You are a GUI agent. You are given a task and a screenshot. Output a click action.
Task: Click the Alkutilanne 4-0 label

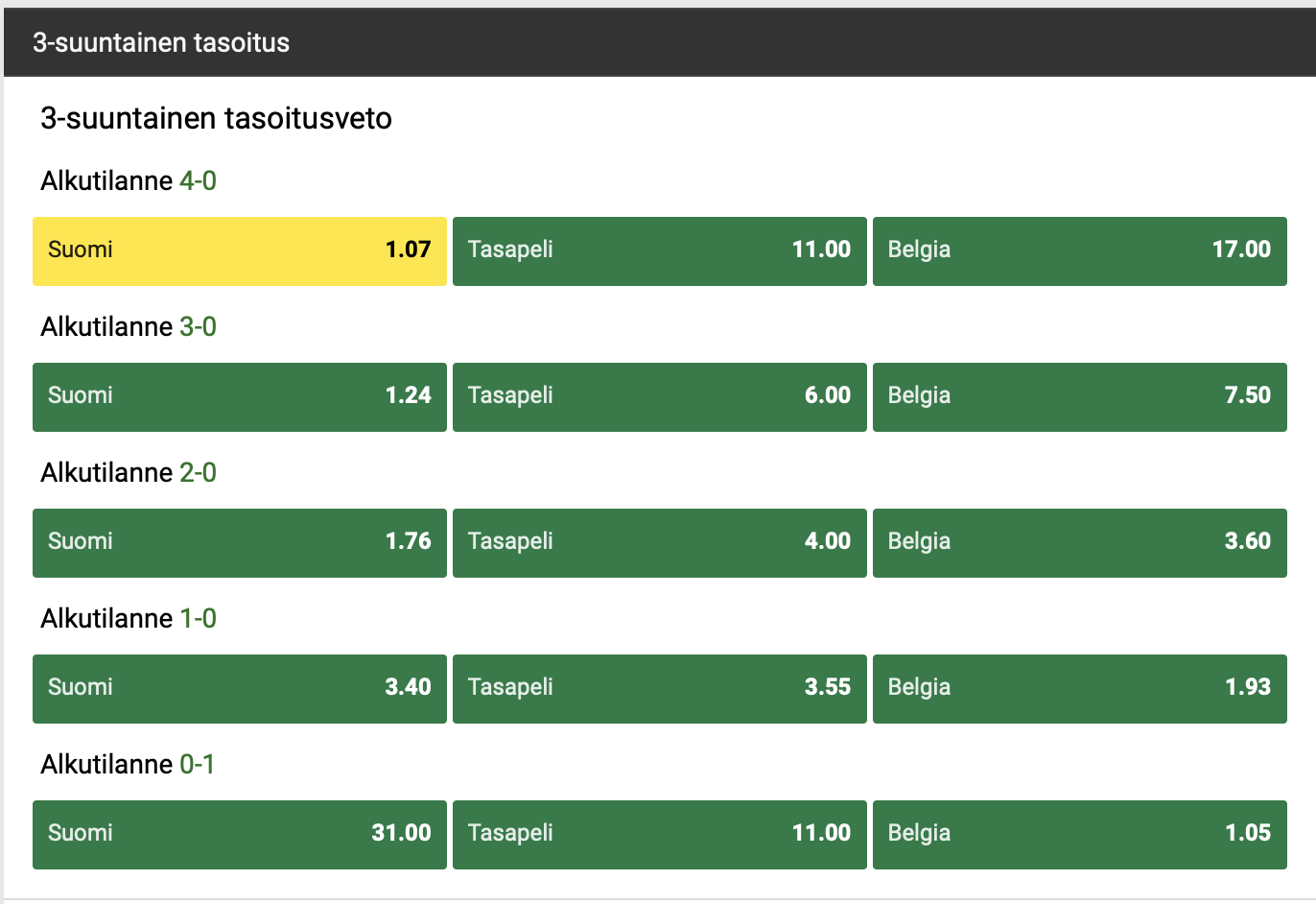(x=129, y=180)
